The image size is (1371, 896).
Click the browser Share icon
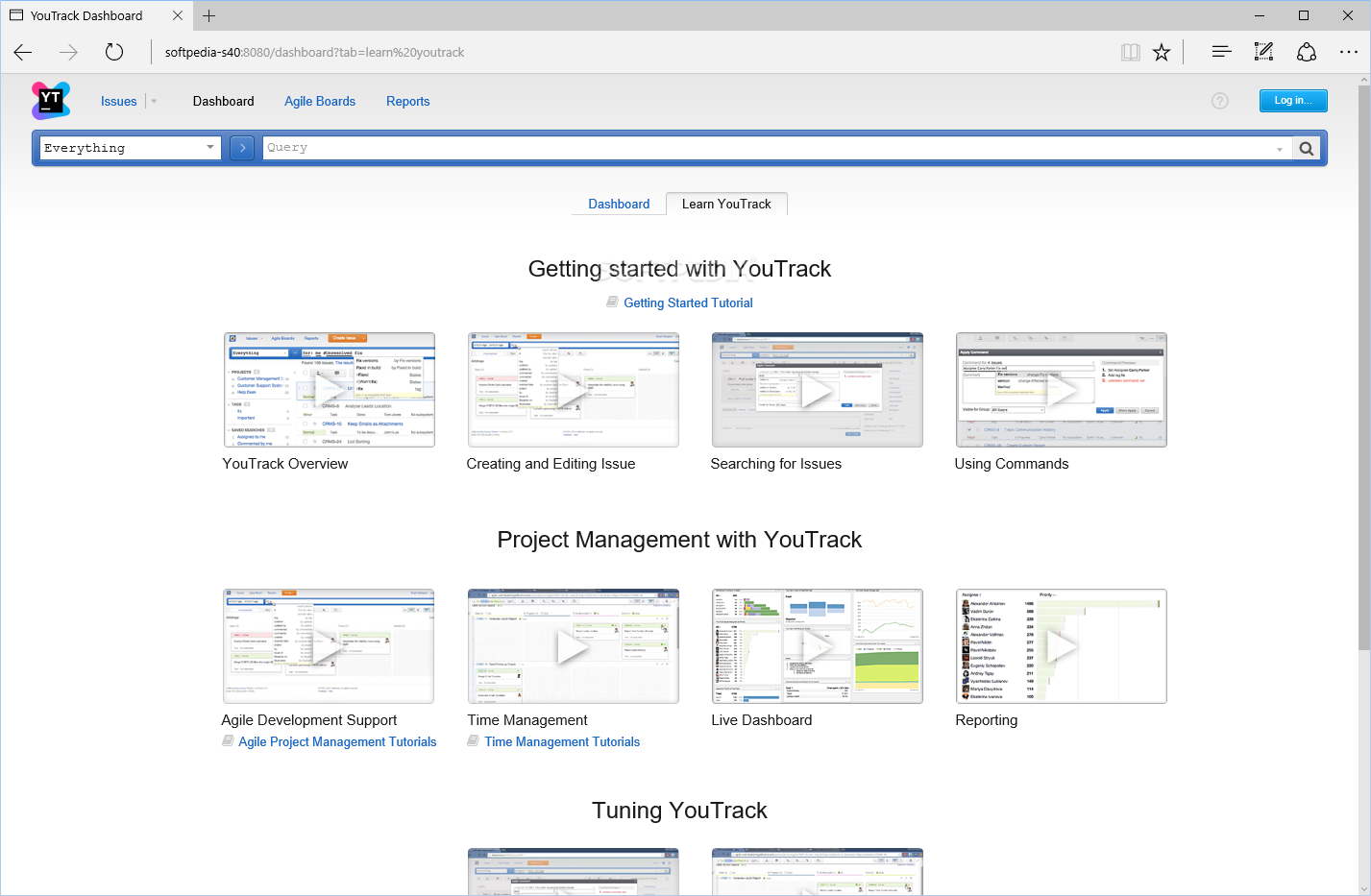coord(1307,52)
